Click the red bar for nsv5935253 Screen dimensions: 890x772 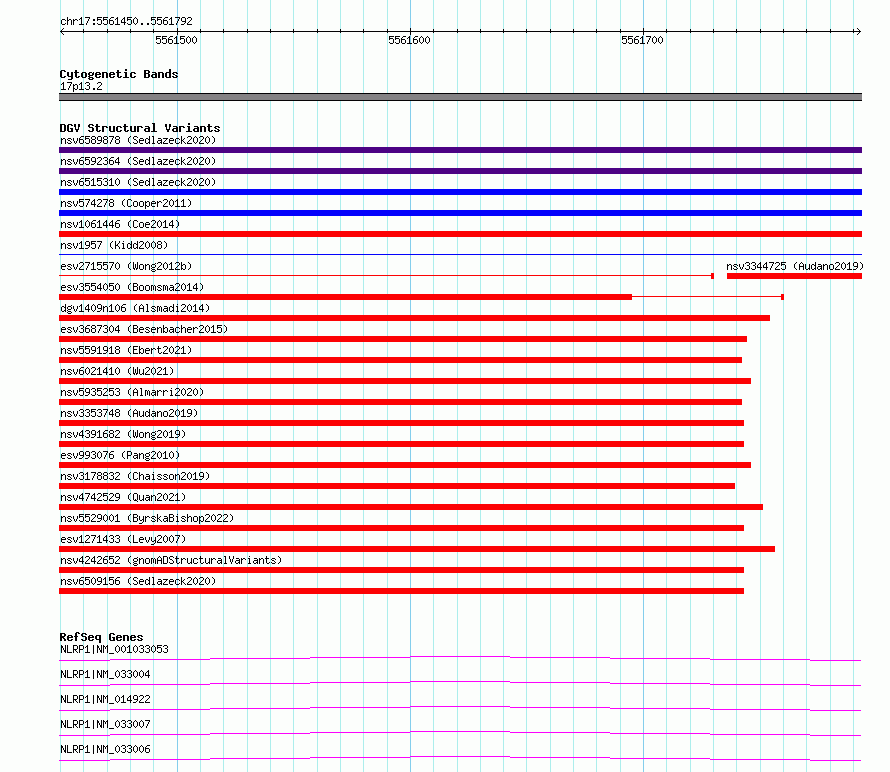(x=400, y=402)
